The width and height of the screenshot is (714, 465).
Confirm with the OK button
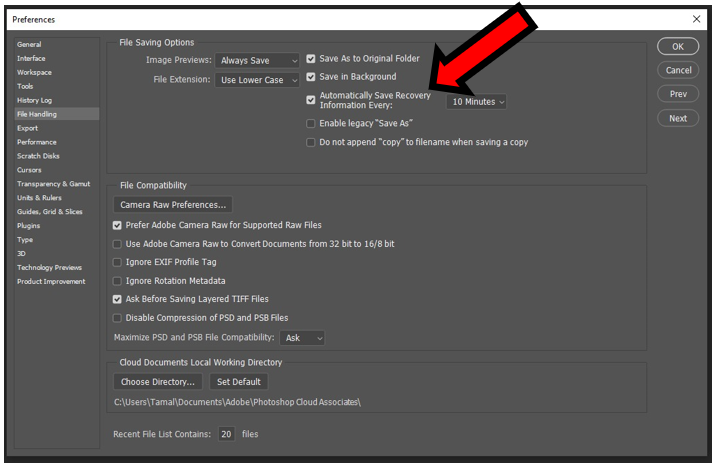(x=678, y=46)
